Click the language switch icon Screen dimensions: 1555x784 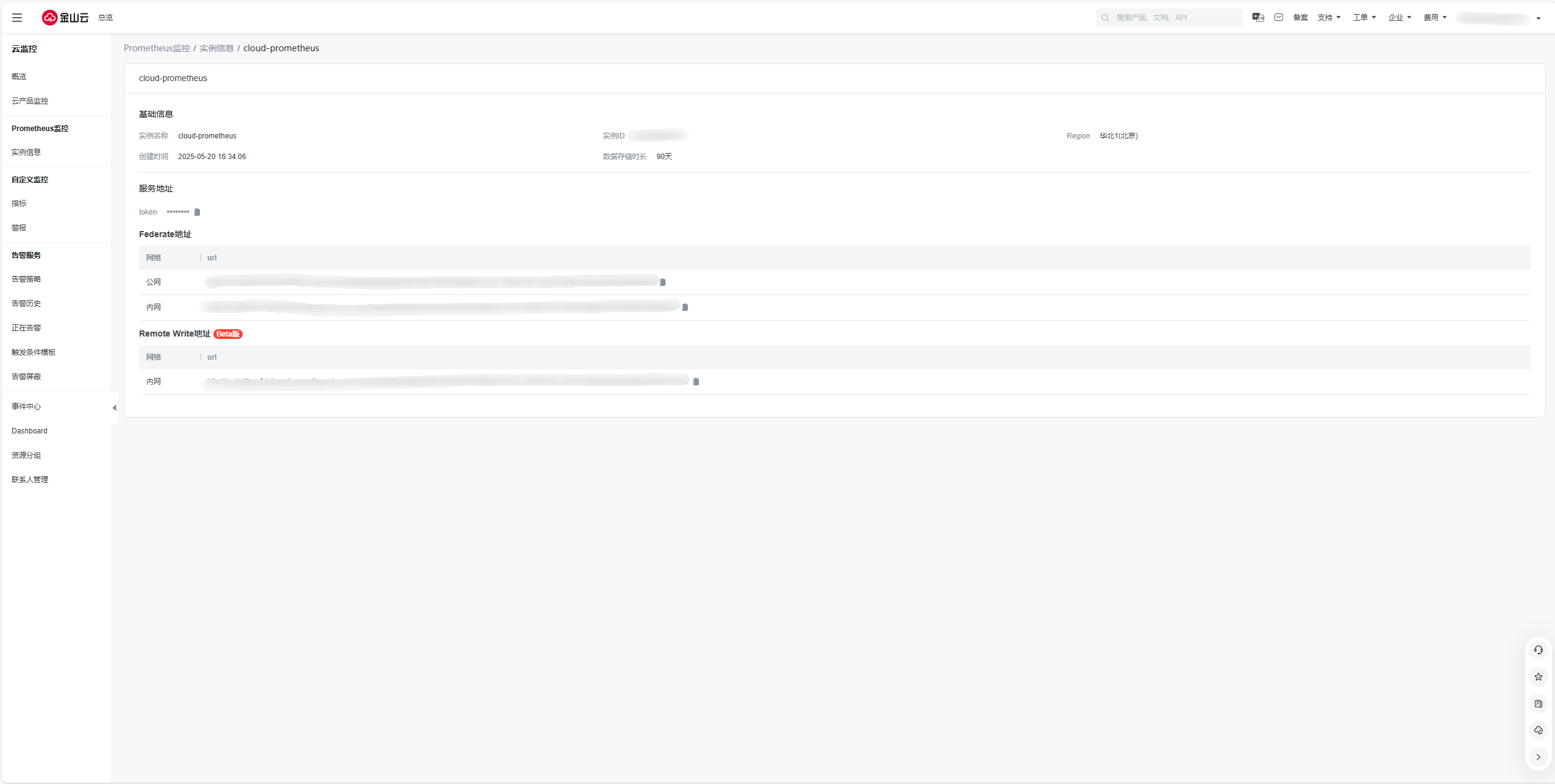coord(1257,18)
